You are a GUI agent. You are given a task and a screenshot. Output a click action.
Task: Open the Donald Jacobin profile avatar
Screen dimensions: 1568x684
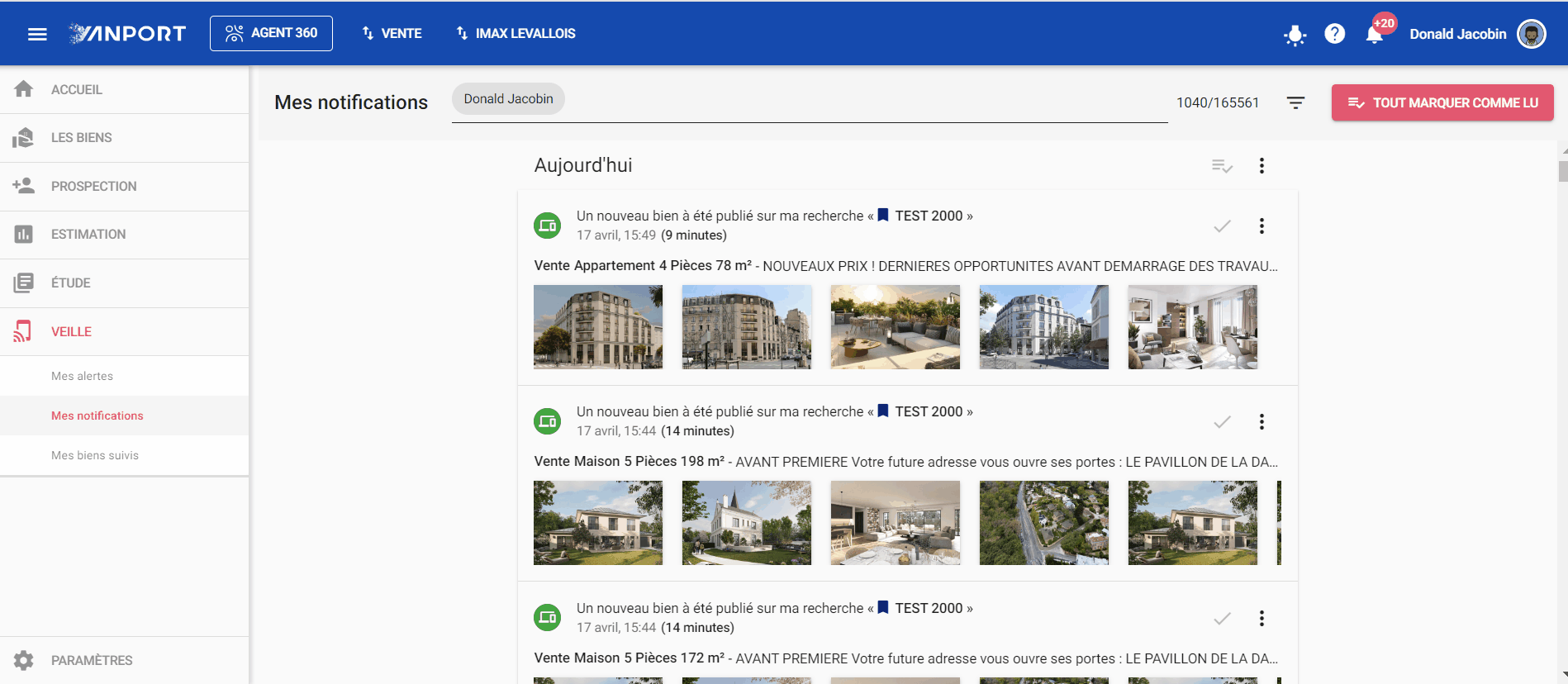point(1531,34)
